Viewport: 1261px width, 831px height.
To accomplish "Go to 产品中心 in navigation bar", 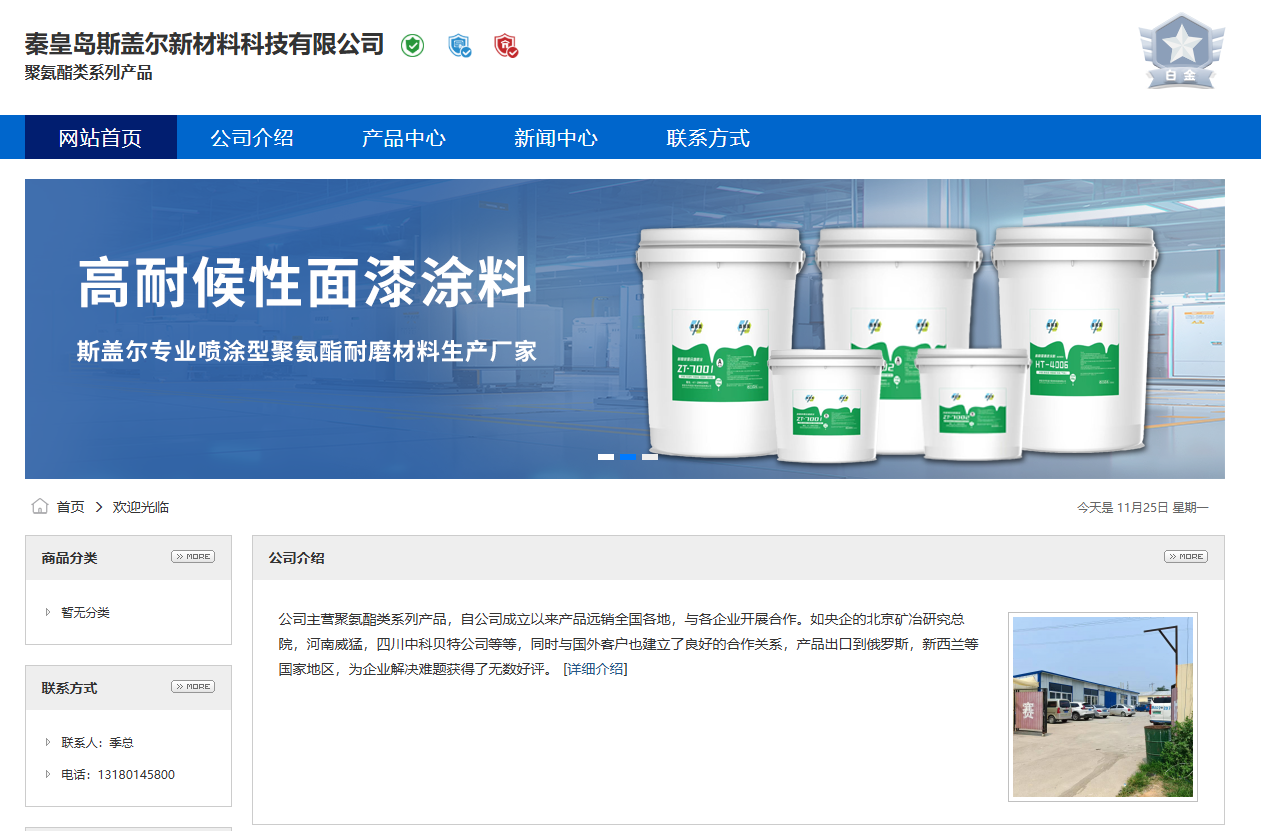I will [x=404, y=138].
